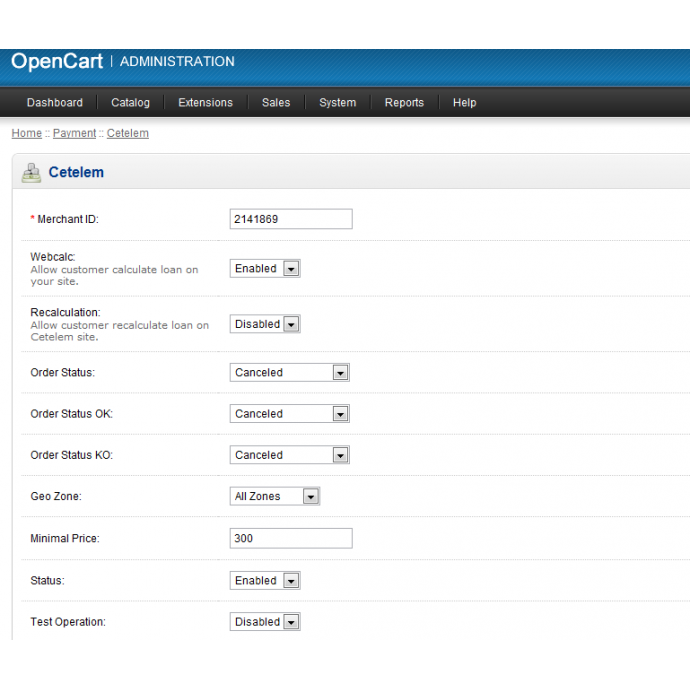This screenshot has height=690, width=690.
Task: Open the Reports menu
Action: pyautogui.click(x=404, y=103)
